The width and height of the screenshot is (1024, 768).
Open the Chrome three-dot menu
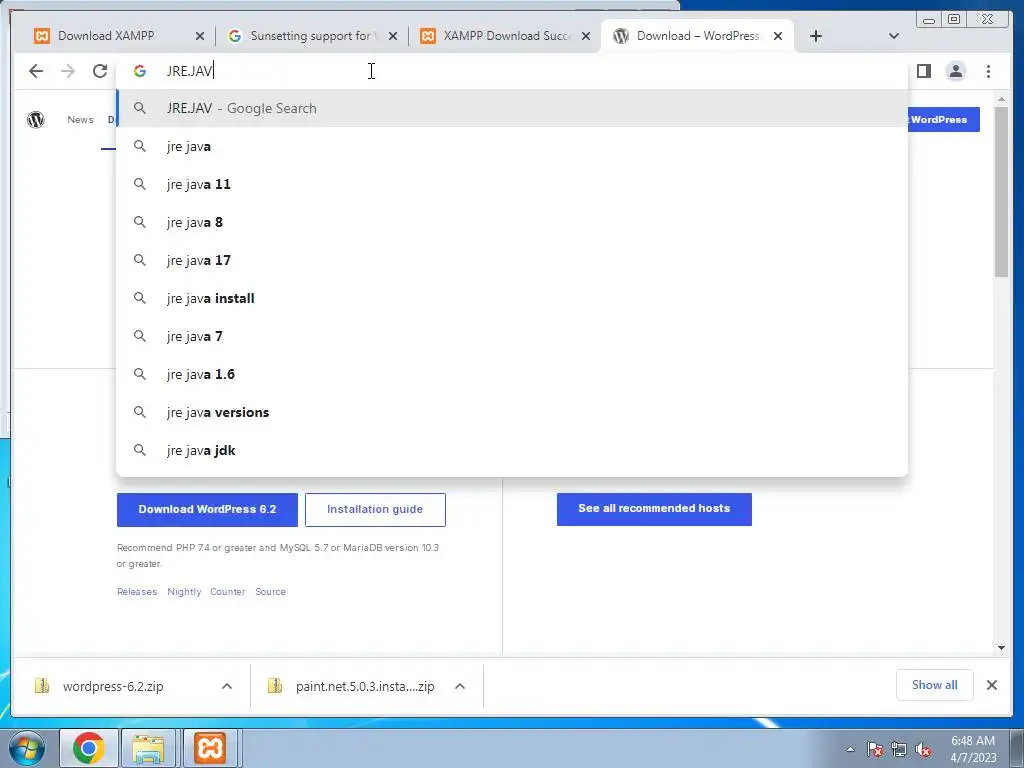(988, 71)
